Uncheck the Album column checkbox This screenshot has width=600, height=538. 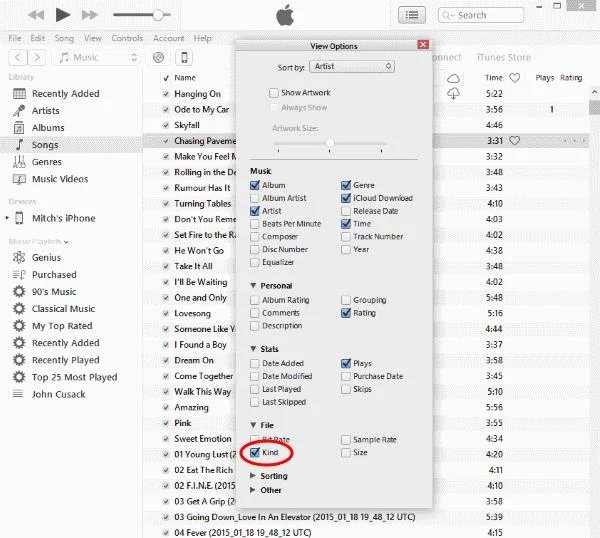tap(254, 186)
